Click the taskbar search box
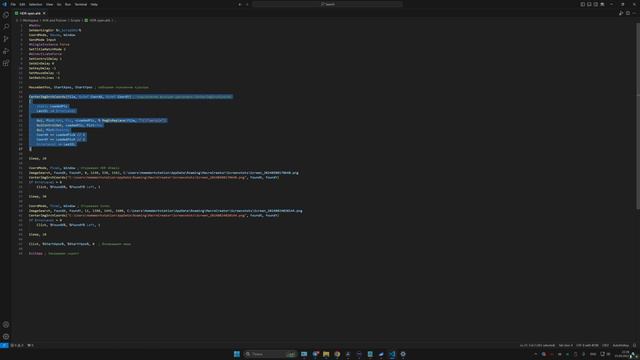This screenshot has height=360, width=640. [x=270, y=354]
